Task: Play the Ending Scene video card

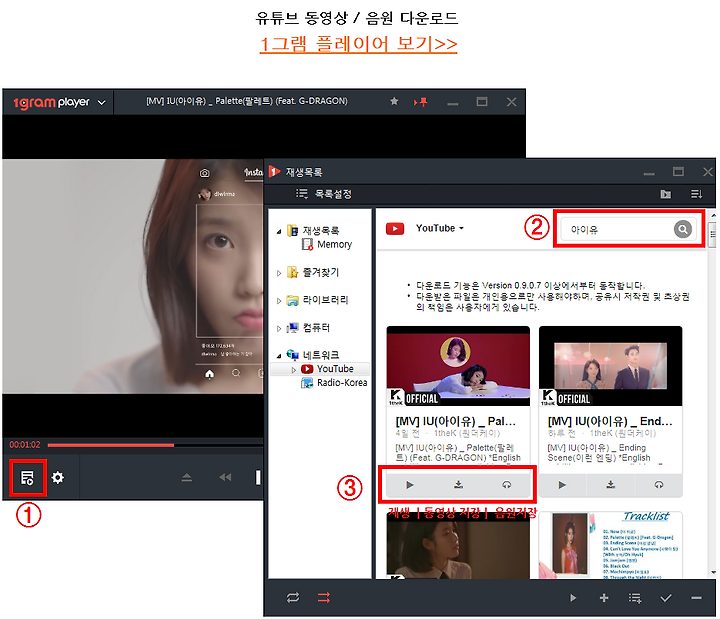Action: click(562, 485)
